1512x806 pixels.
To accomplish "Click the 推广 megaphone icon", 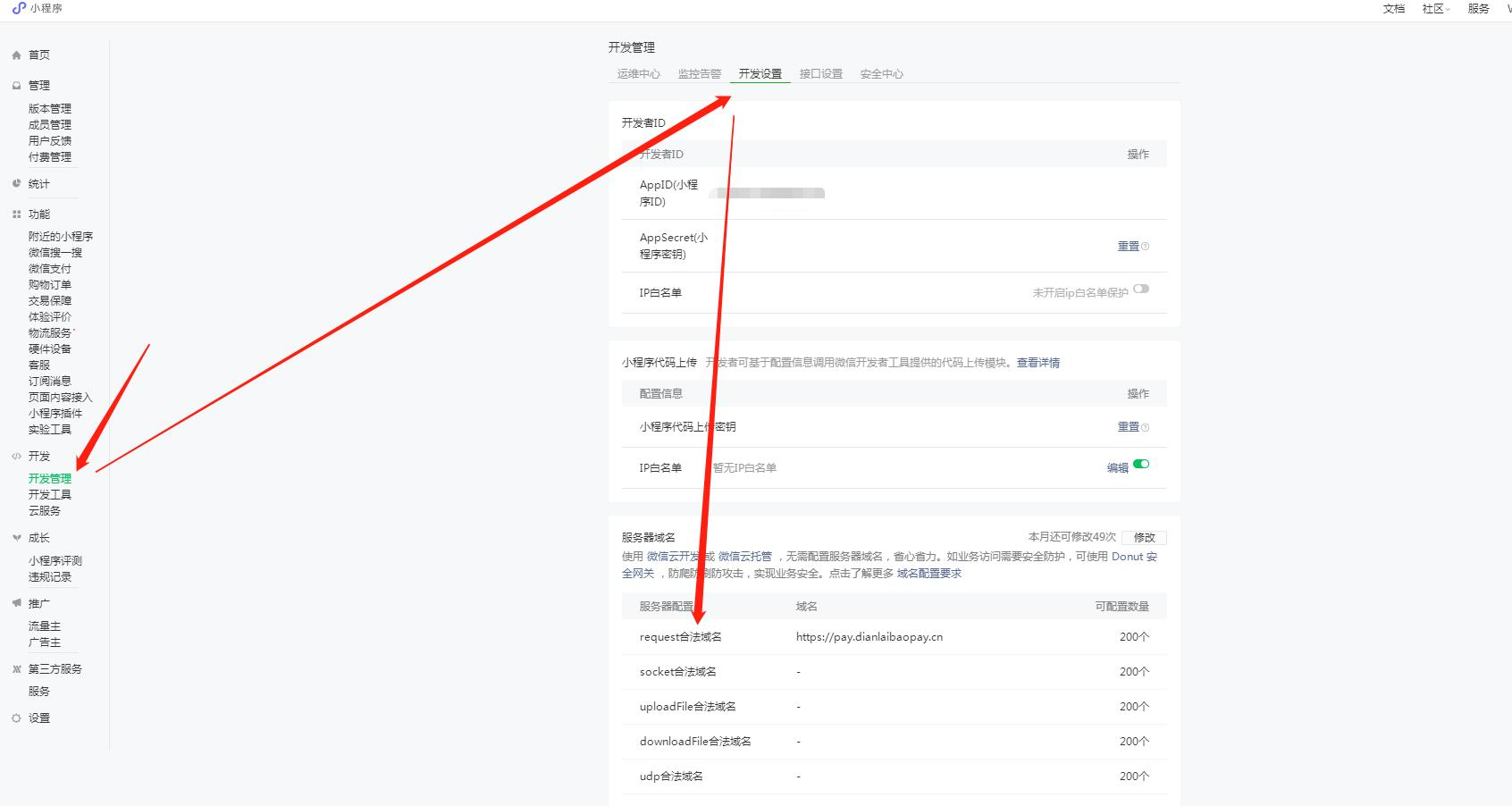I will 16,604.
